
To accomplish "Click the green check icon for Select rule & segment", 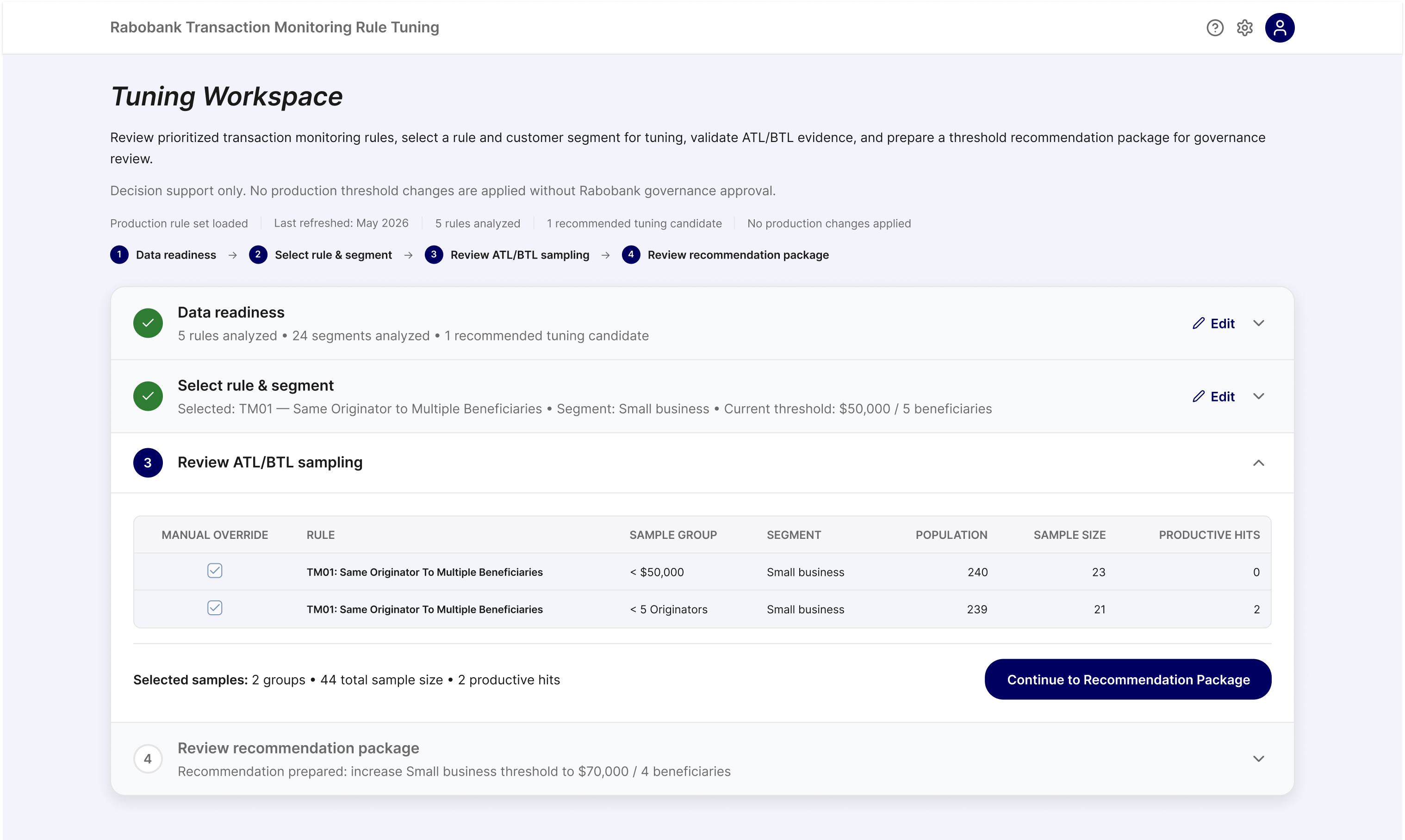I will 148,396.
